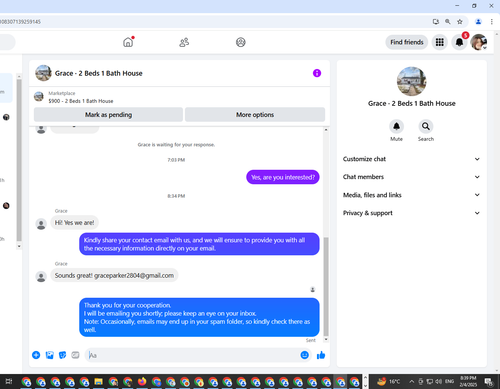Open the Facebook apps menu grid icon
Screen dimensions: 500x389
coord(440,42)
